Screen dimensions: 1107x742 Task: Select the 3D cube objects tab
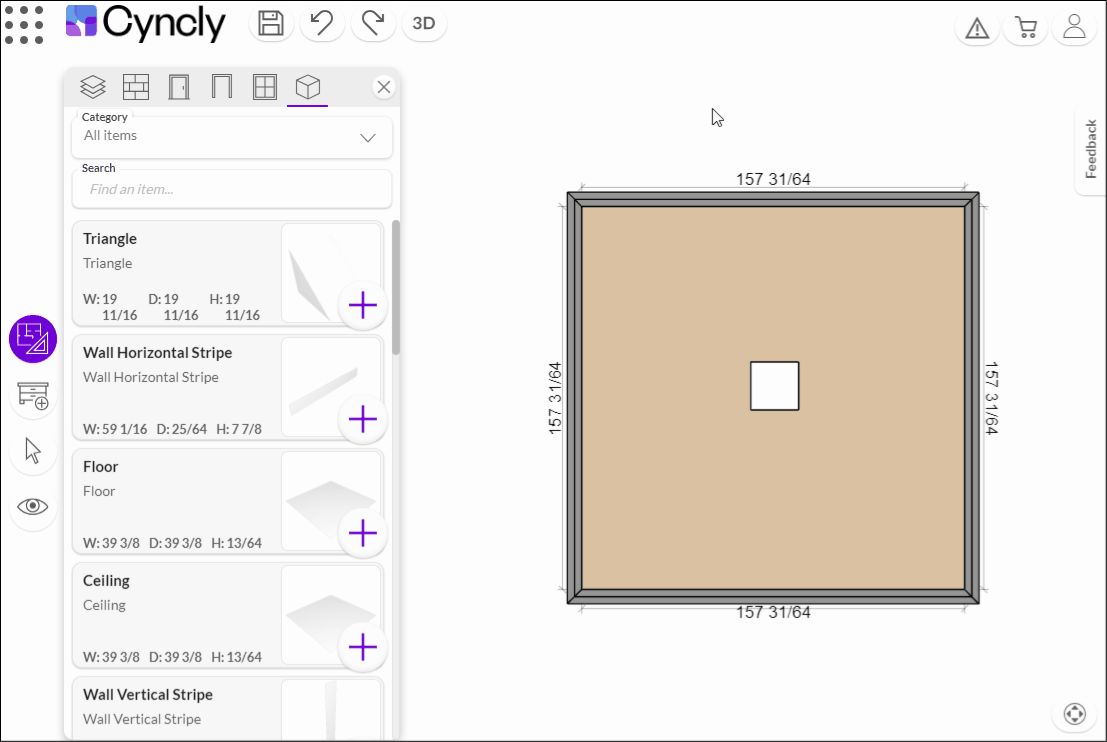(308, 87)
